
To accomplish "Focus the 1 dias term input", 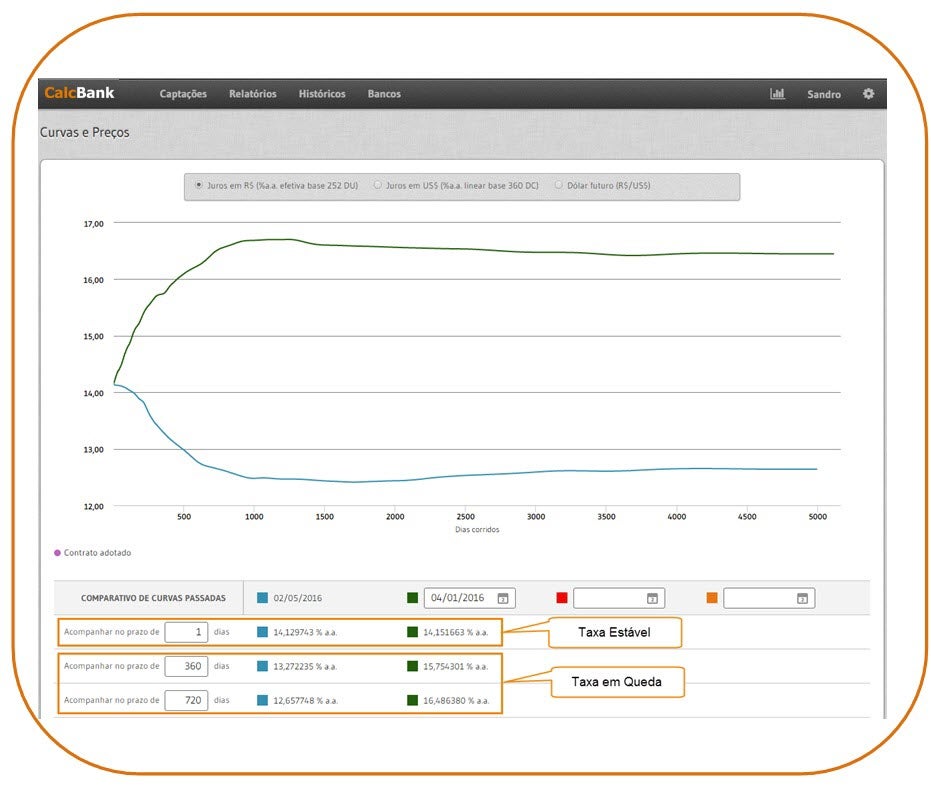I will point(186,632).
